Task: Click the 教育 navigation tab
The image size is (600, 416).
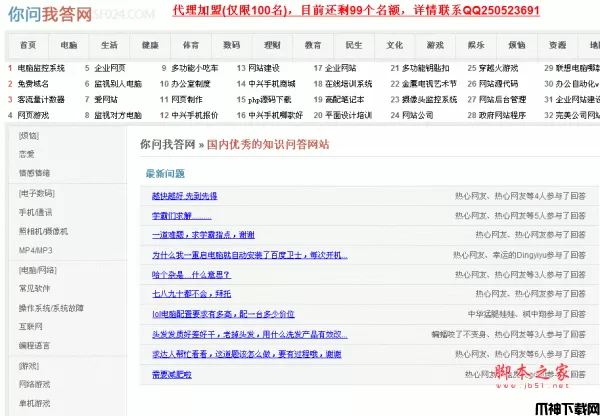Action: click(x=313, y=45)
